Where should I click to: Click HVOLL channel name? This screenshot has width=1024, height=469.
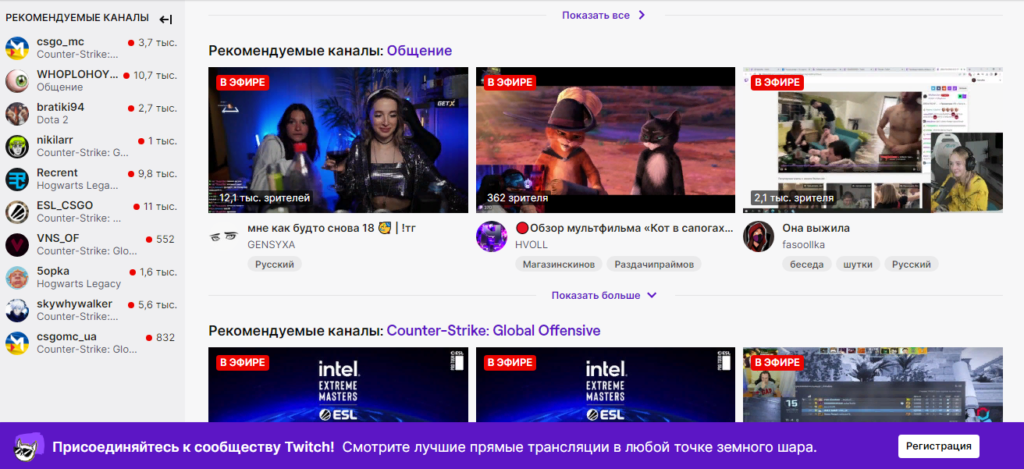(531, 245)
